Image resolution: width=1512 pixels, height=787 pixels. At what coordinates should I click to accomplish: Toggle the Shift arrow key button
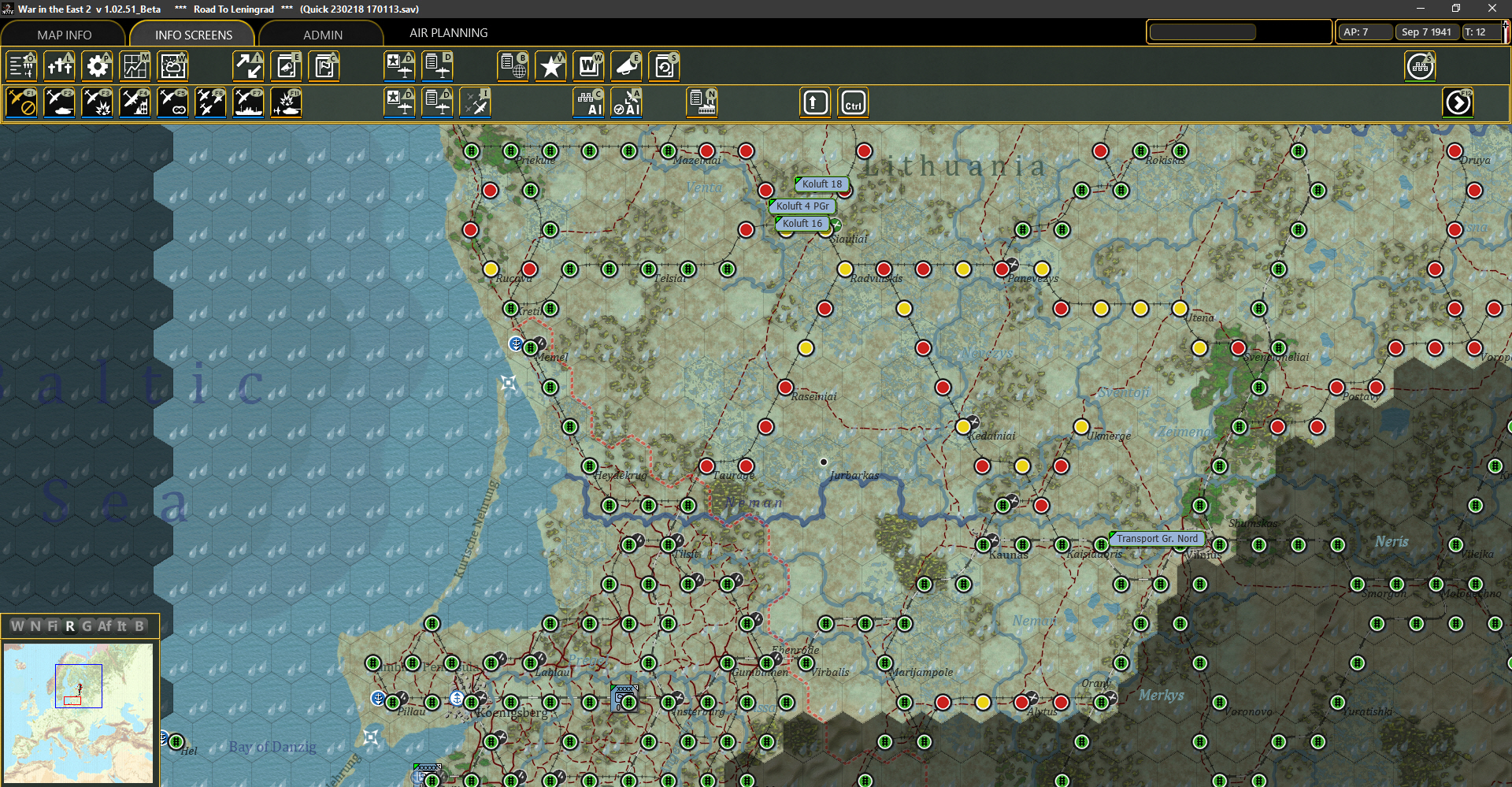tap(816, 102)
